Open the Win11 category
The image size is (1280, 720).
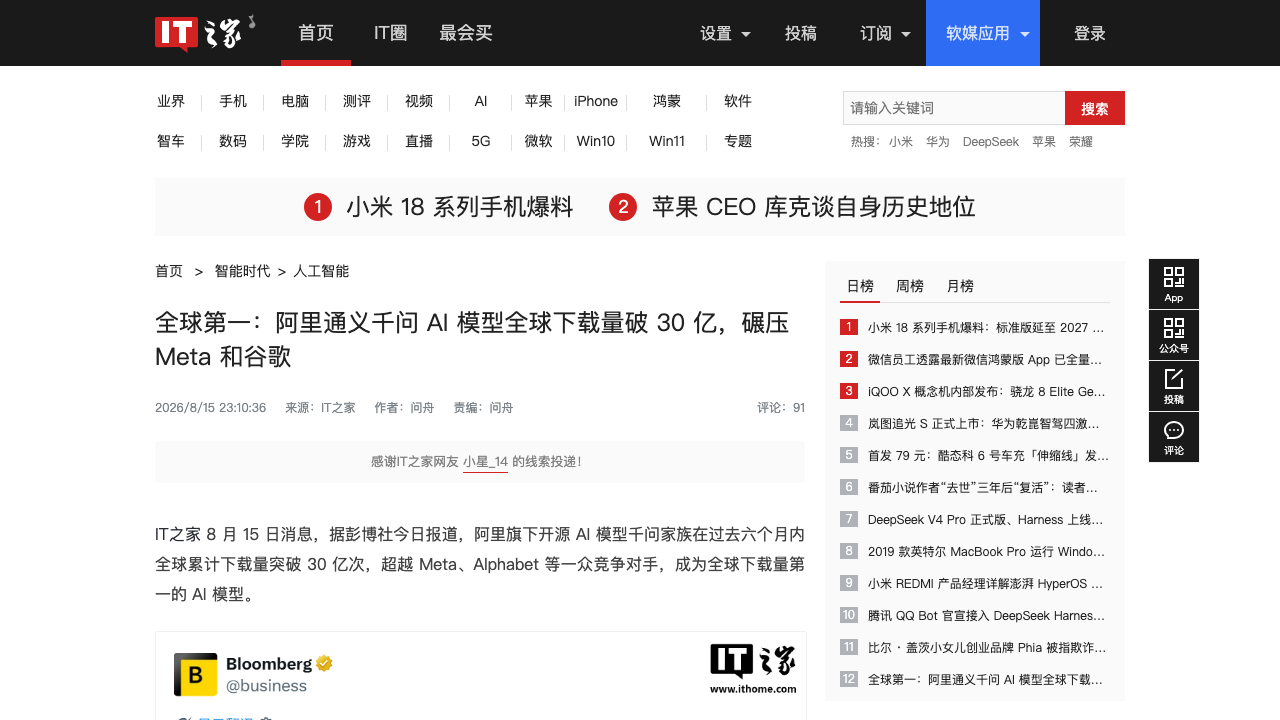coord(667,141)
